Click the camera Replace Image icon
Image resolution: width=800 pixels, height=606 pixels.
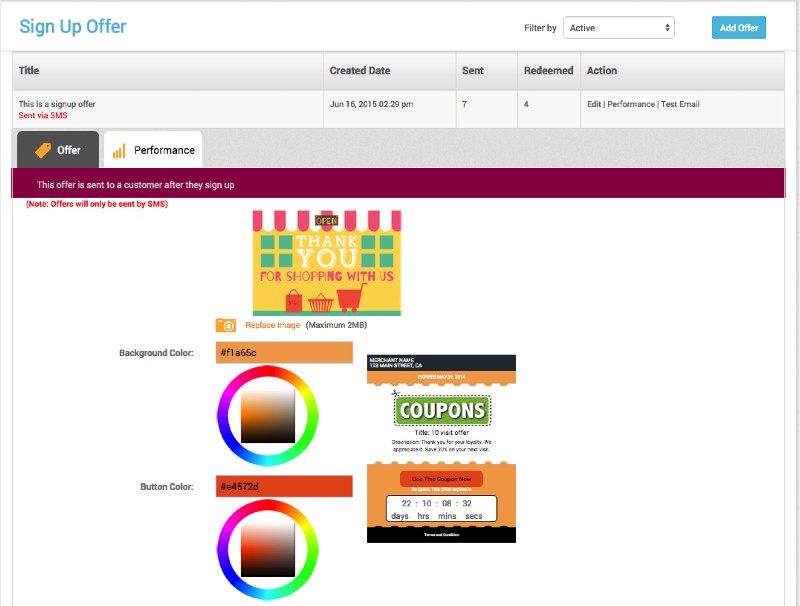point(226,325)
